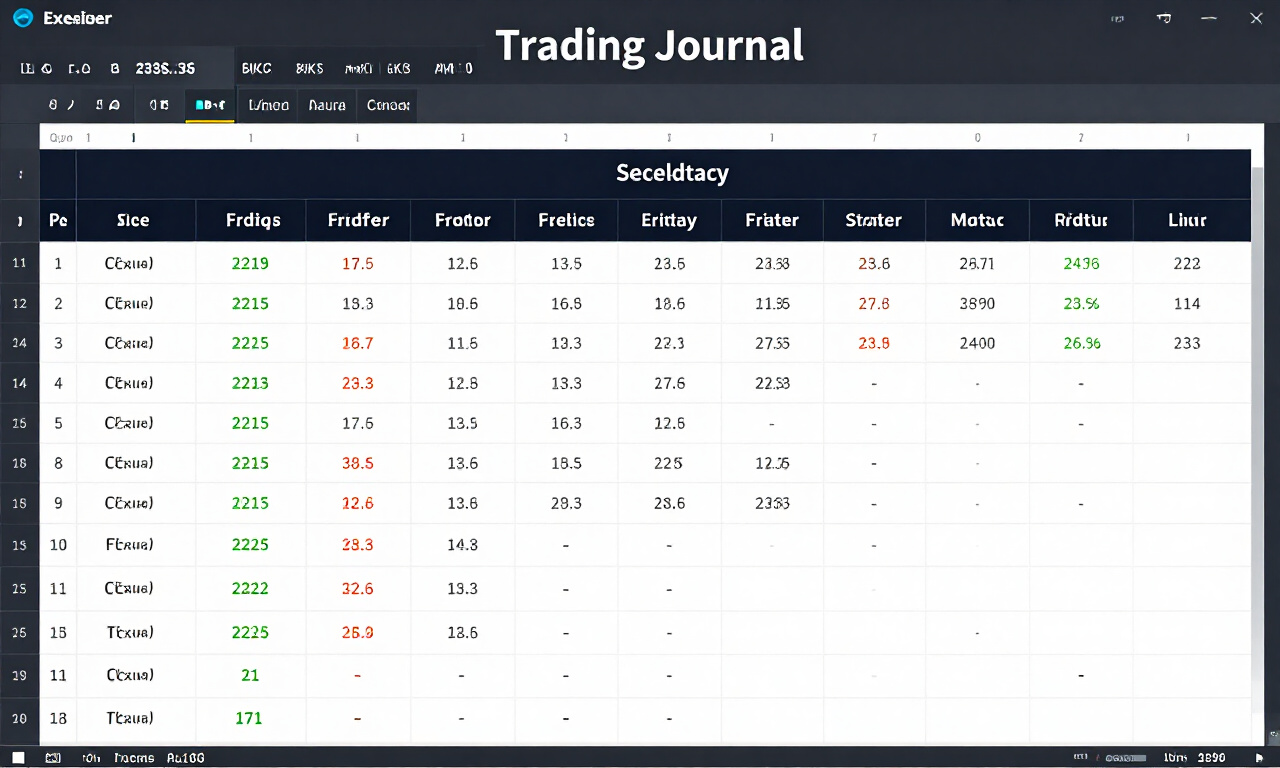Click the 3890 value in status bar
The height and width of the screenshot is (768, 1280).
coord(1211,759)
